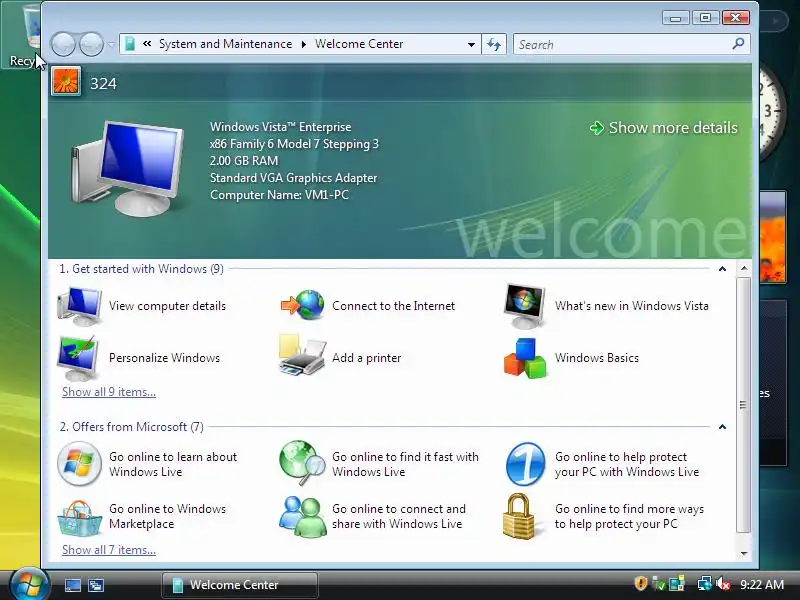Click Show all 9 items link
800x600 pixels.
point(109,392)
